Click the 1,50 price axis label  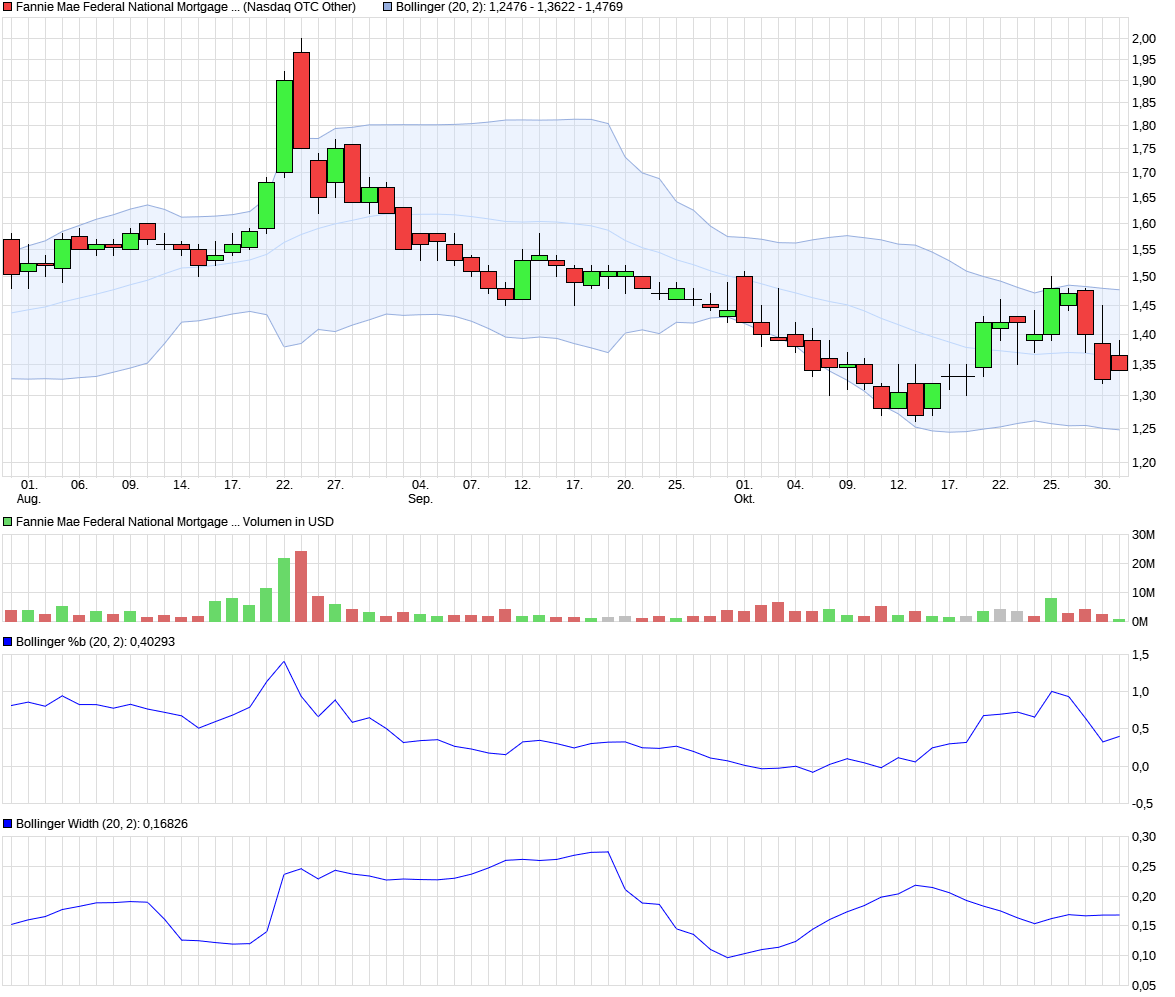tap(1144, 277)
